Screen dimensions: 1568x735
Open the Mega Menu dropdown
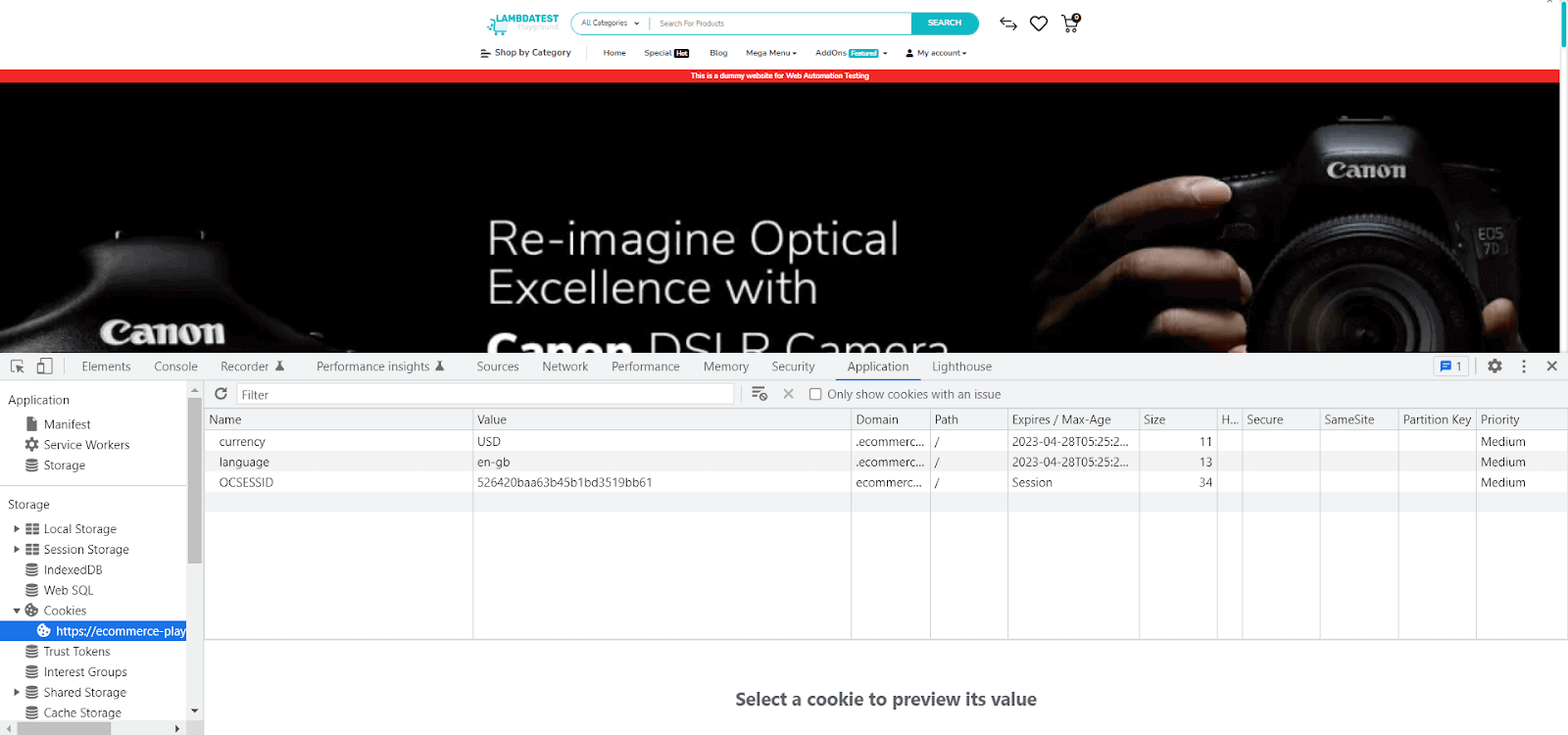[x=771, y=53]
